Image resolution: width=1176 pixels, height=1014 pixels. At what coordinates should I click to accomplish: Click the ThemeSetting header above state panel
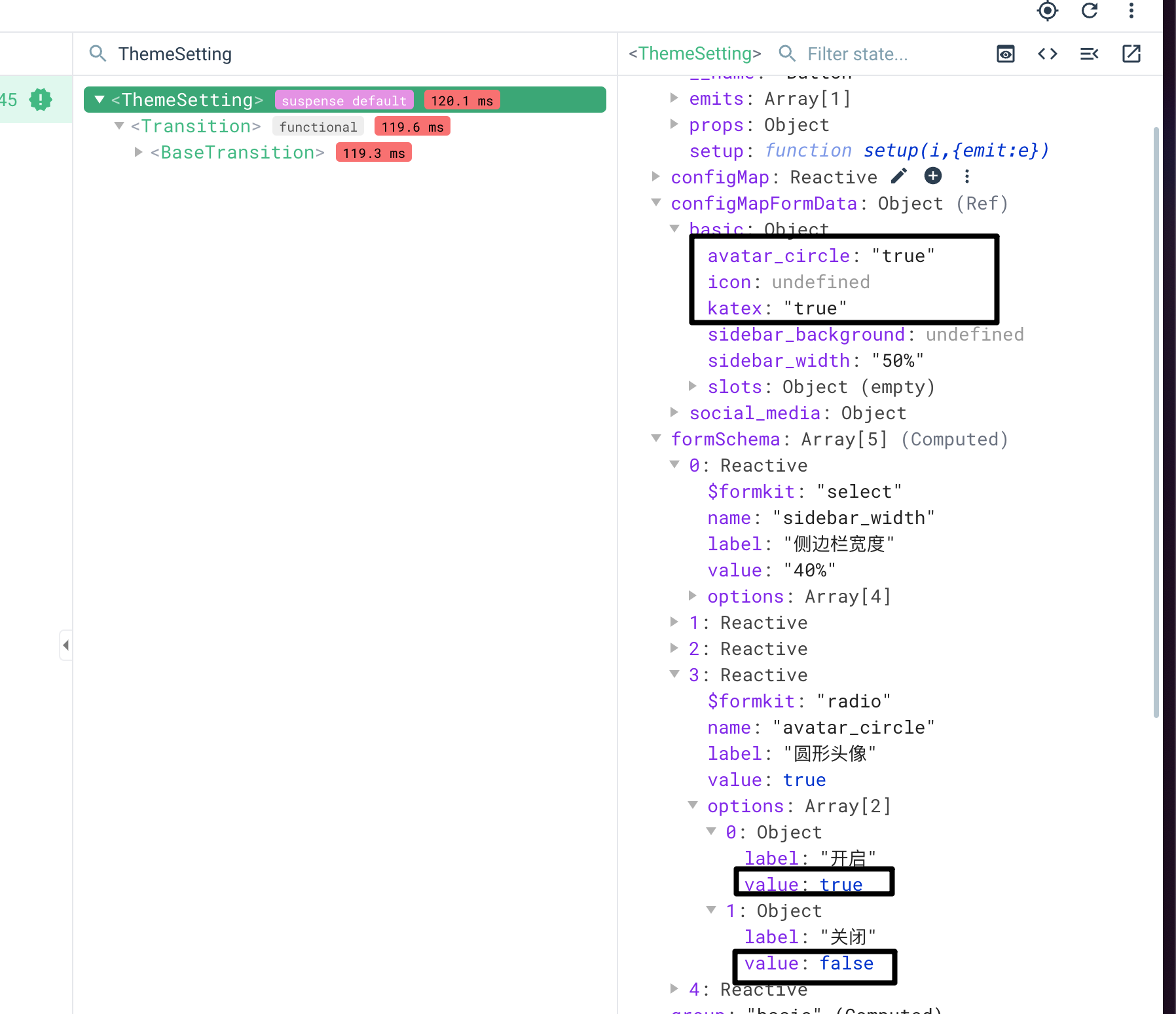coord(693,54)
